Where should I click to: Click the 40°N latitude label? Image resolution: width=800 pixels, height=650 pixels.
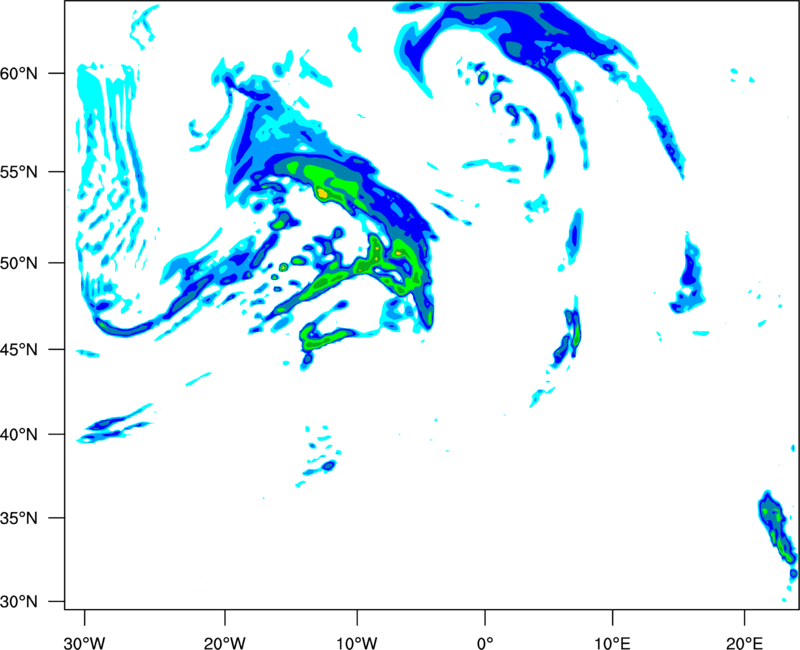19,435
